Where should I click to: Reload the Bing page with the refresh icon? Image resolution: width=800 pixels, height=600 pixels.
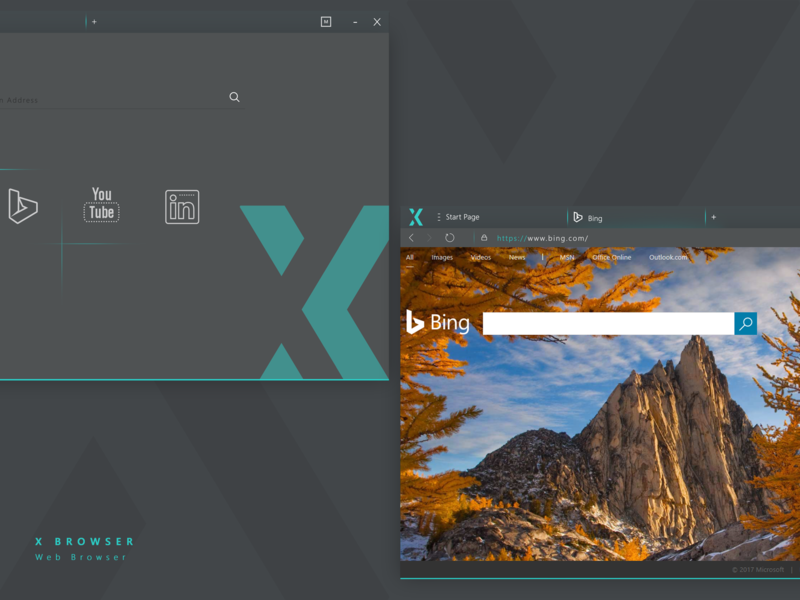451,236
